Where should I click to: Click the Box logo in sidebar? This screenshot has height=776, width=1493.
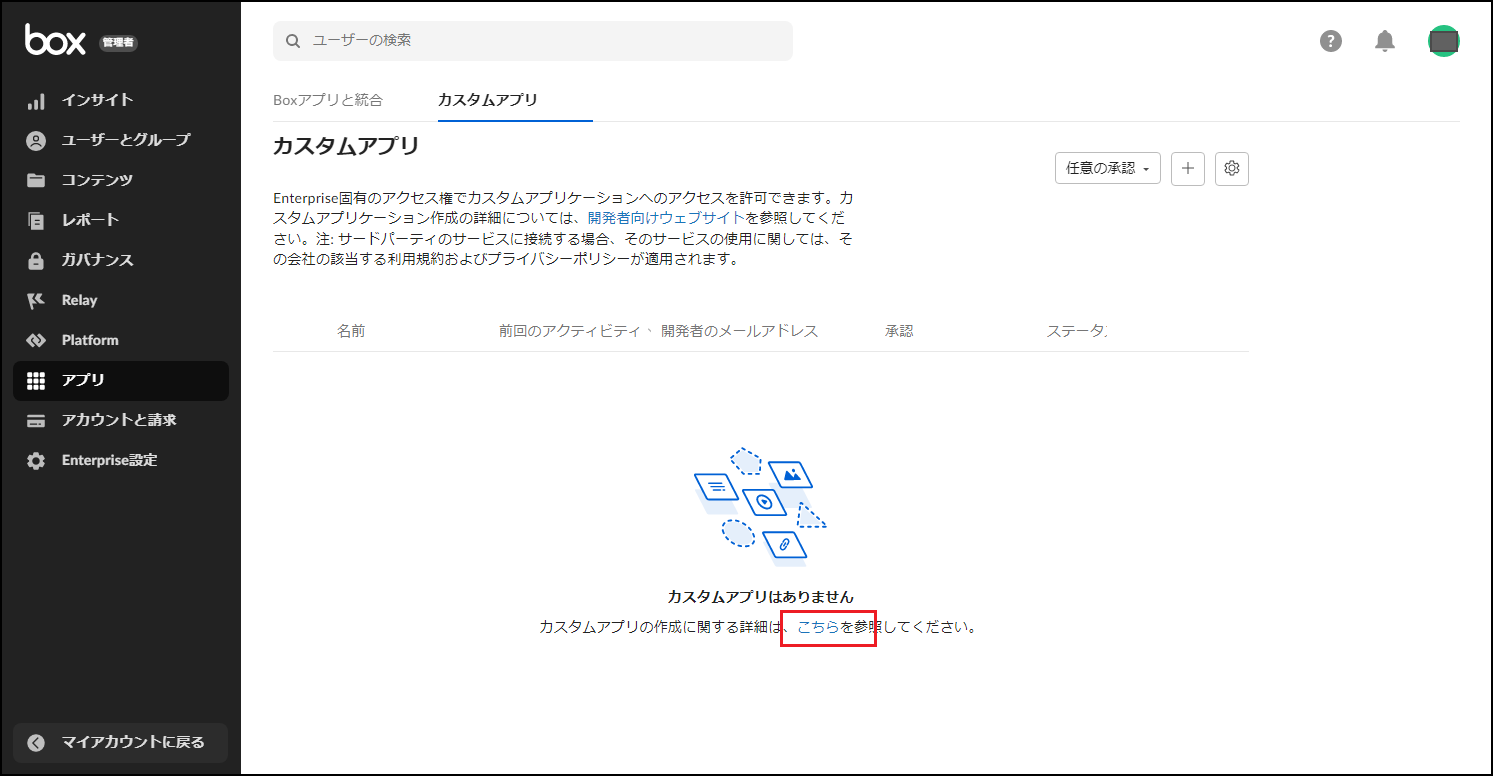[x=55, y=40]
